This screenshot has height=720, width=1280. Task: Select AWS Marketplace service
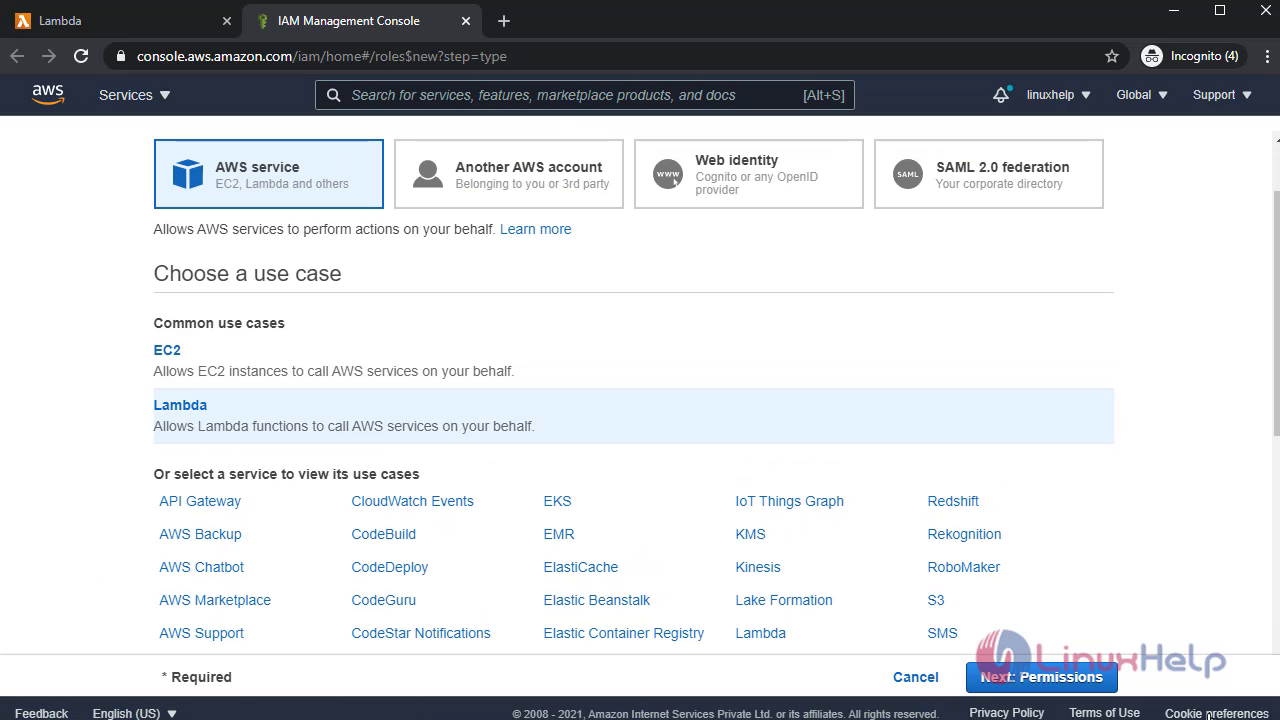[x=215, y=600]
